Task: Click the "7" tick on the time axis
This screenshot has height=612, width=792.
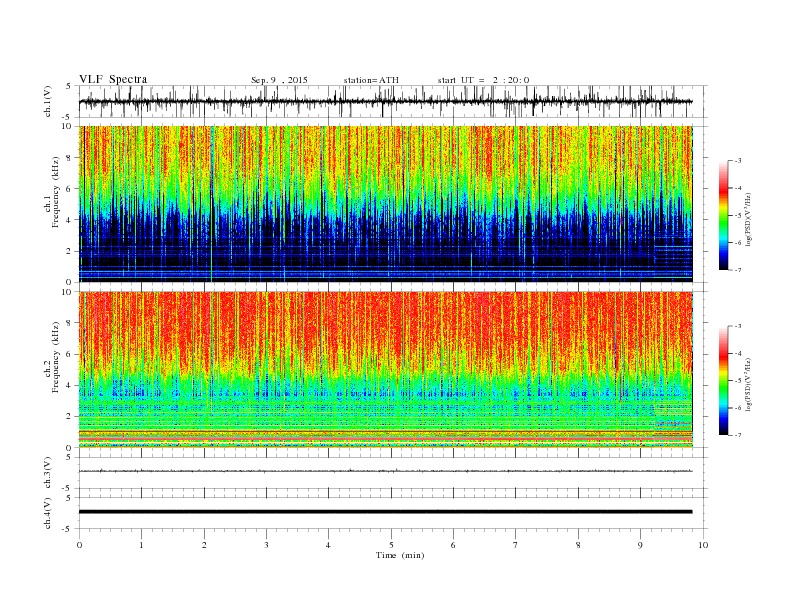Action: click(x=516, y=545)
